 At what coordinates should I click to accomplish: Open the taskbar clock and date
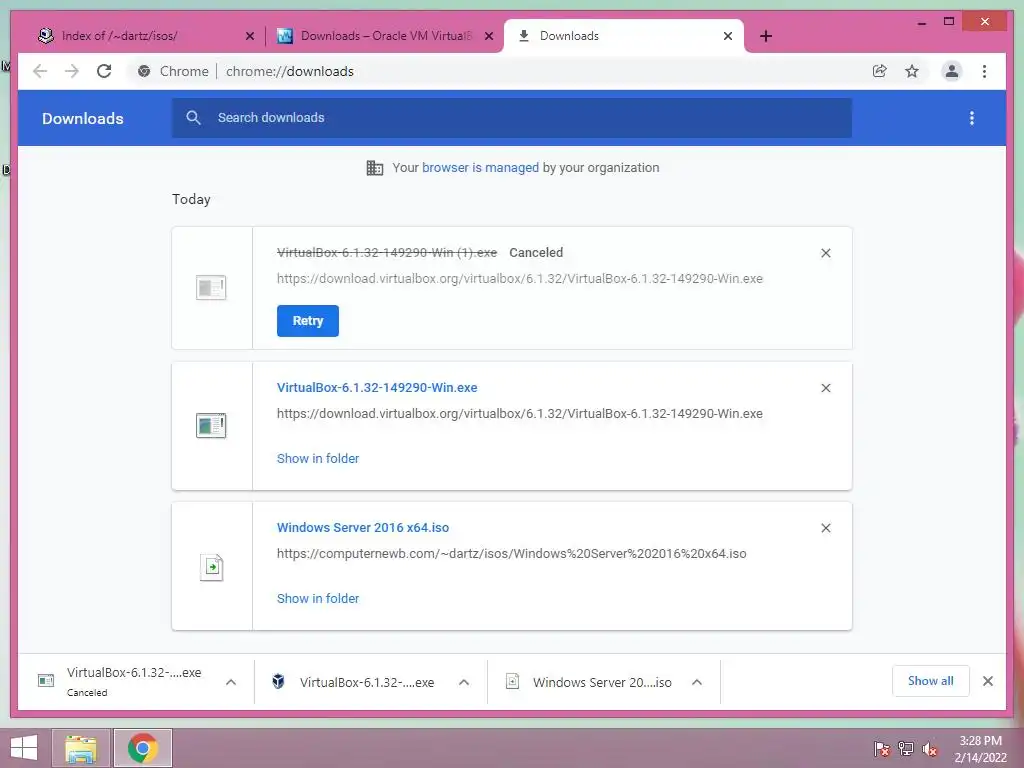pyautogui.click(x=980, y=749)
